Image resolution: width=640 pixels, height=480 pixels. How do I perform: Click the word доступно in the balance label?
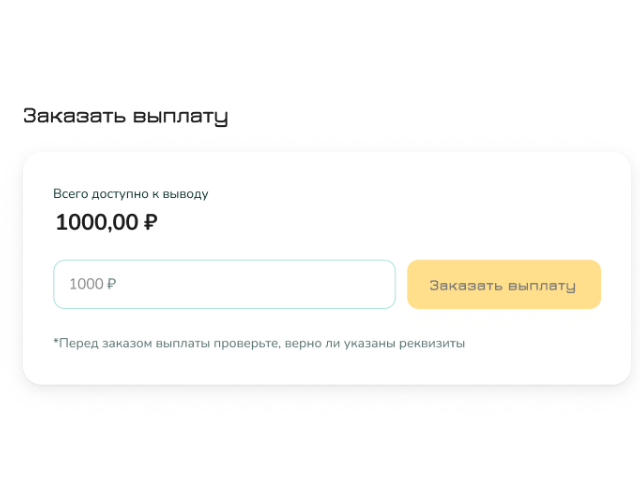[118, 194]
